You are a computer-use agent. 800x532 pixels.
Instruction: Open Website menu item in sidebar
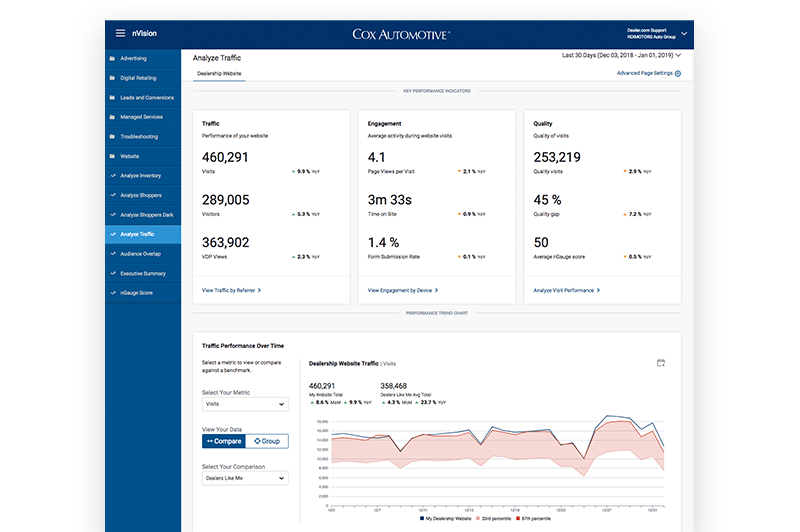coord(143,156)
